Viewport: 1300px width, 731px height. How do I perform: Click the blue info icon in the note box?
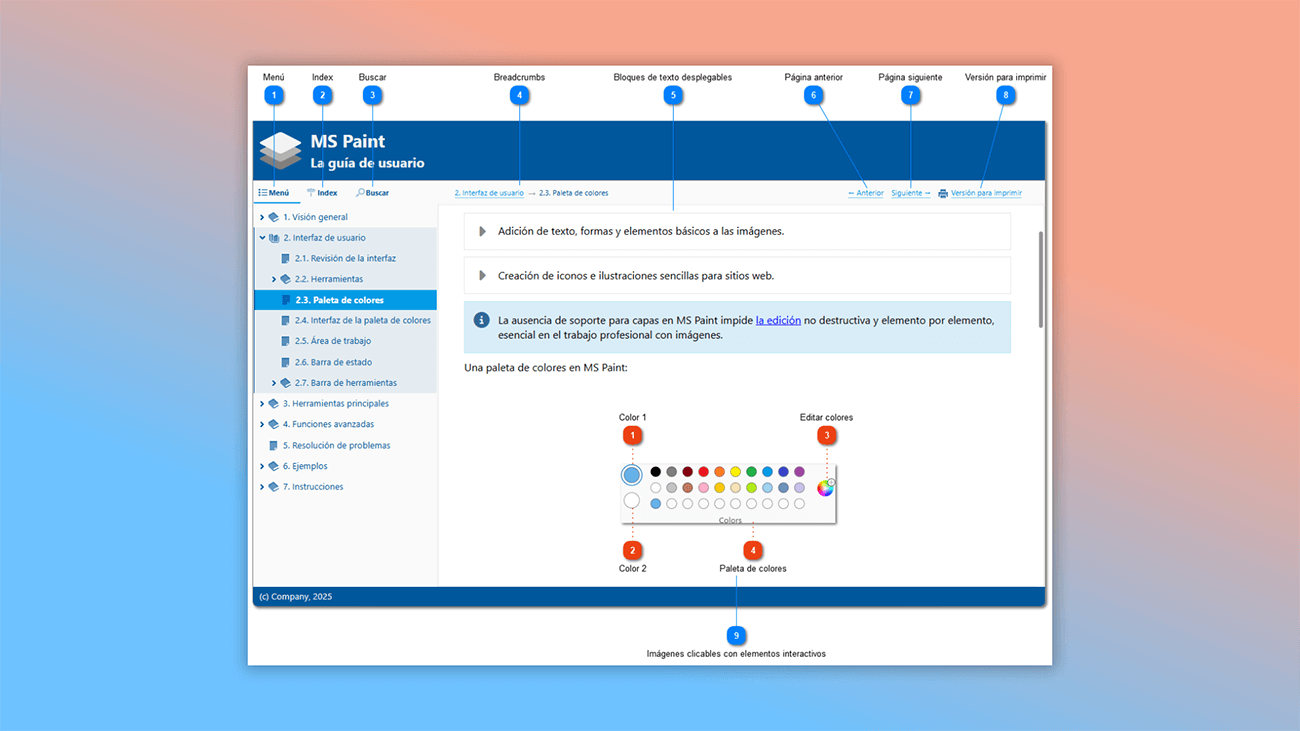(x=481, y=320)
